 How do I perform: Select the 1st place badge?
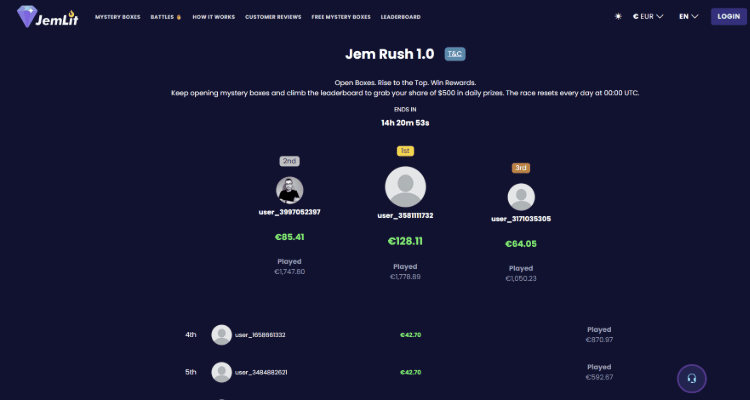click(406, 151)
